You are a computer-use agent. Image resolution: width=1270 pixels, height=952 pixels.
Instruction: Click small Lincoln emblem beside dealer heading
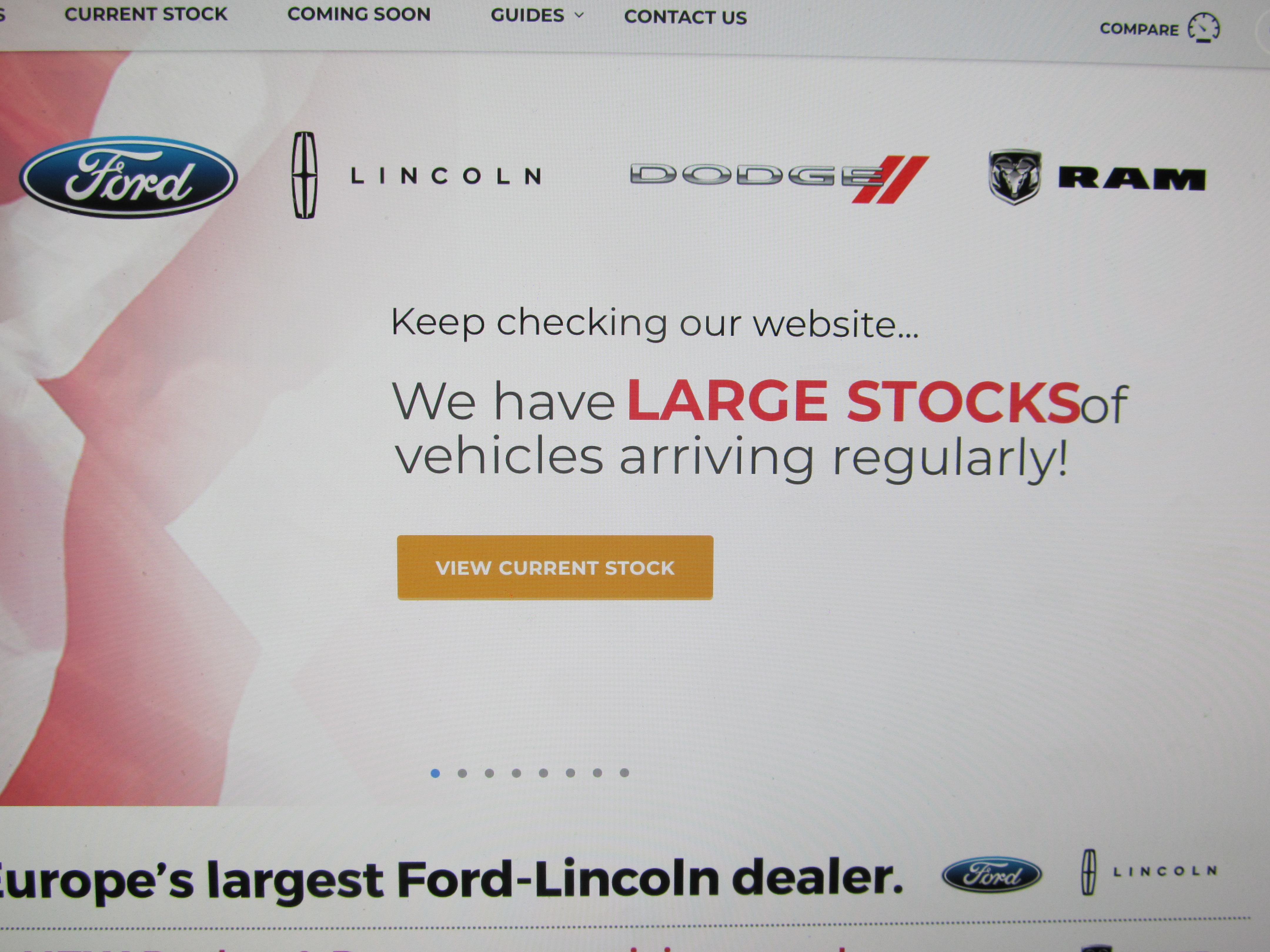click(1088, 872)
